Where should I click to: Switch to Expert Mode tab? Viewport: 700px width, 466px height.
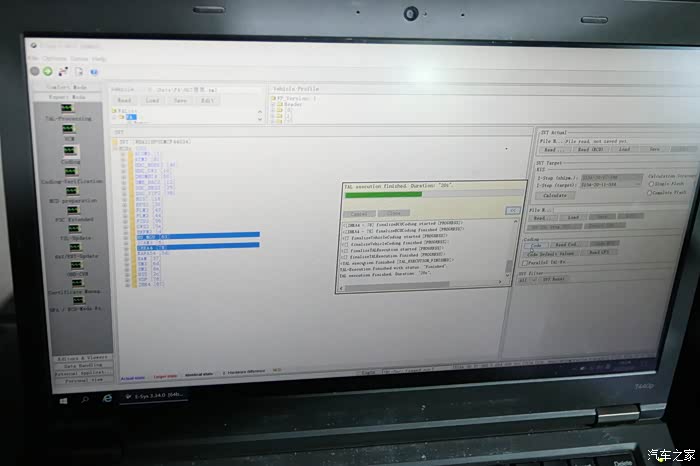(67, 97)
